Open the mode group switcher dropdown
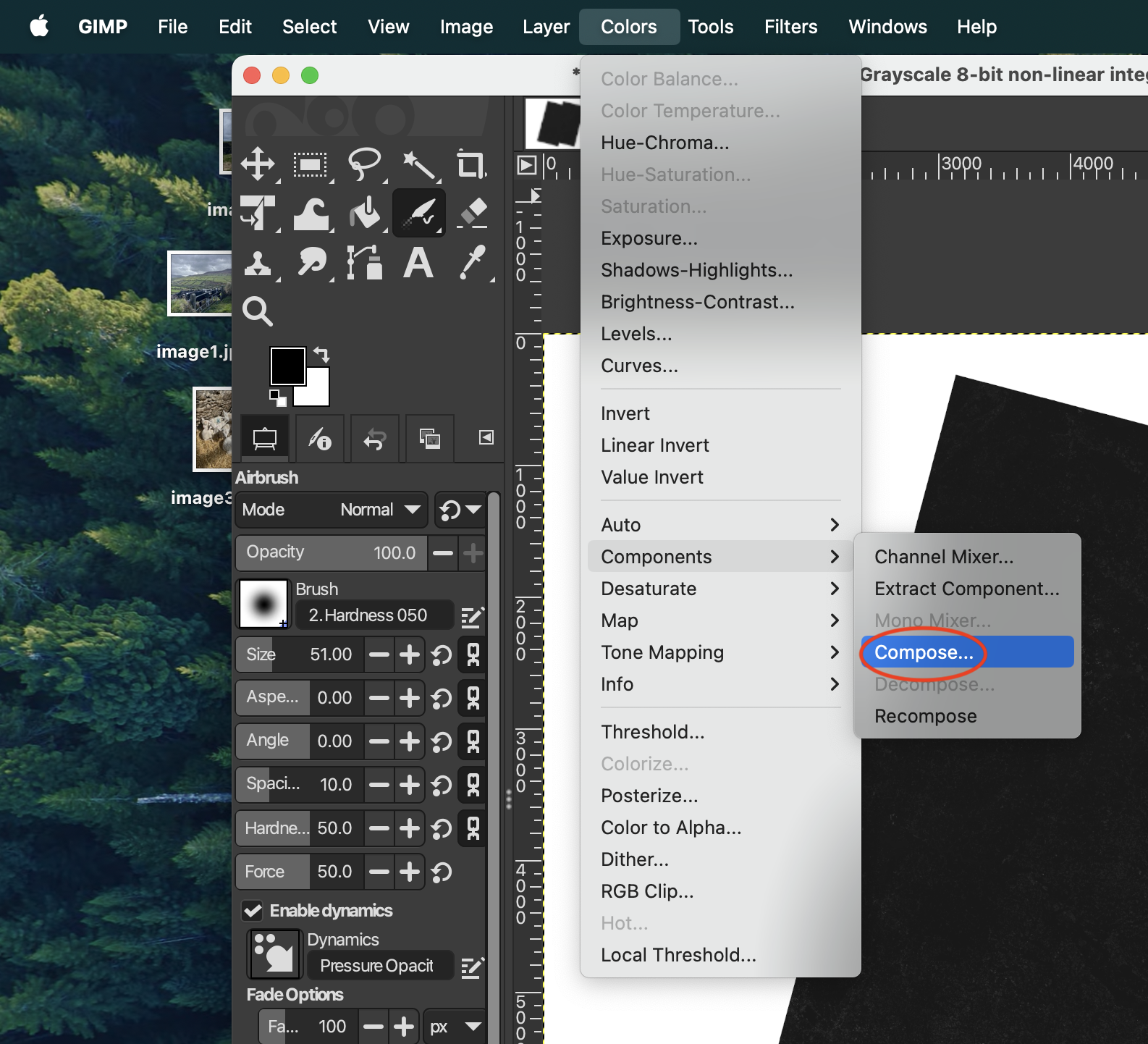The height and width of the screenshot is (1044, 1148). 460,510
